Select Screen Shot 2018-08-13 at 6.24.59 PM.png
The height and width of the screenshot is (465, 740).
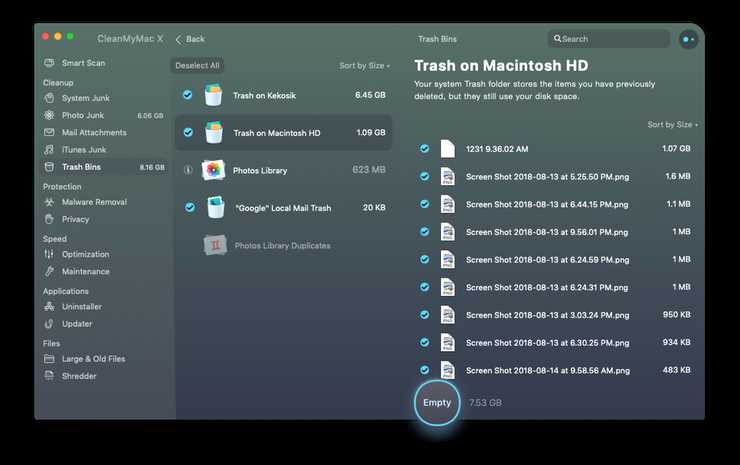[x=547, y=260]
